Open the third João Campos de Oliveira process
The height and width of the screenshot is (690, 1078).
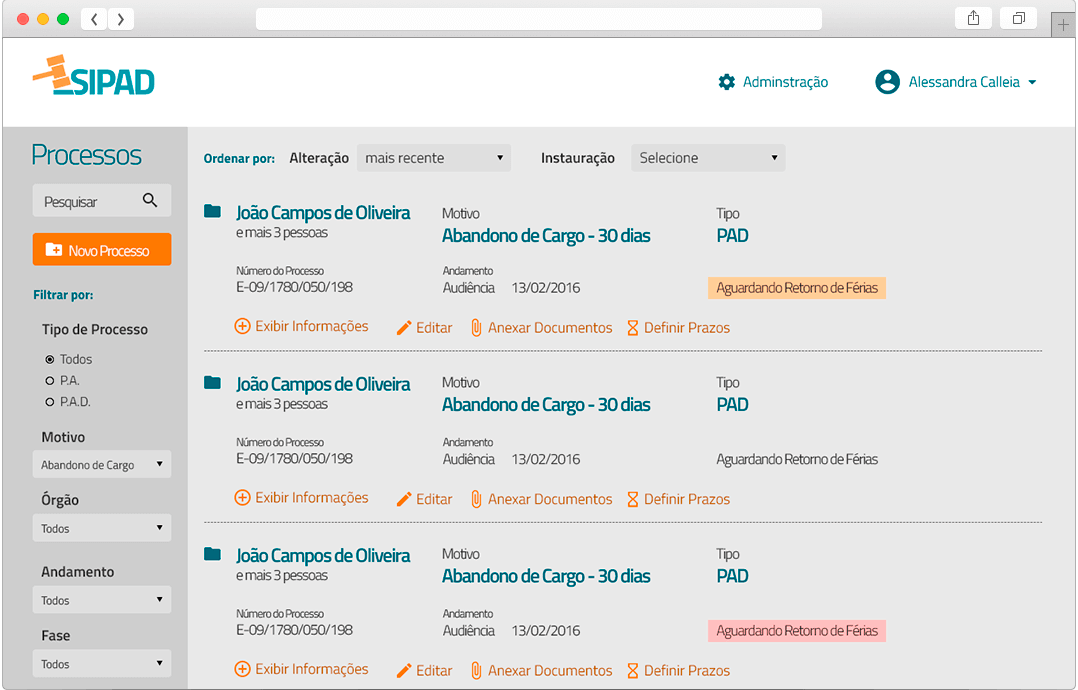click(x=322, y=556)
